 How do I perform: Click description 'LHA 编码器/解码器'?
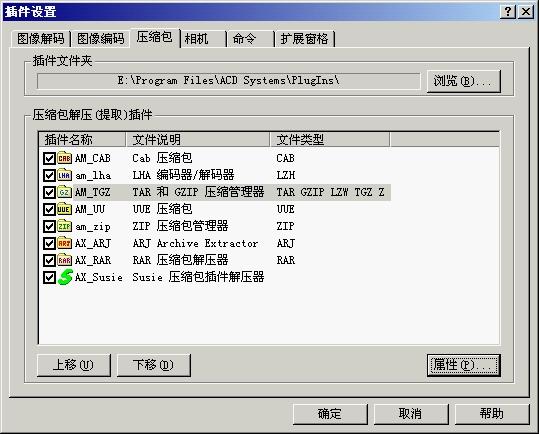pos(183,175)
